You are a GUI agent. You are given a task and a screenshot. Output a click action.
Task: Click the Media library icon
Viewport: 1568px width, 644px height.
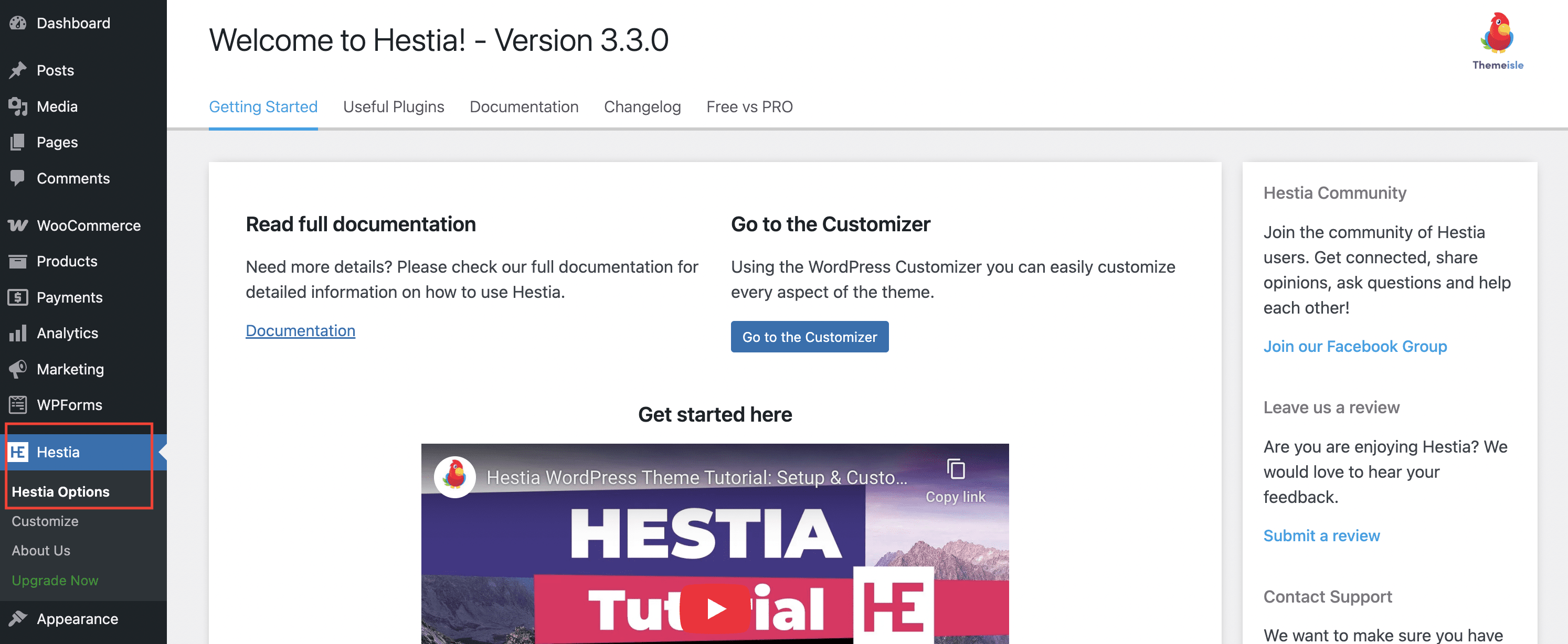pos(18,106)
